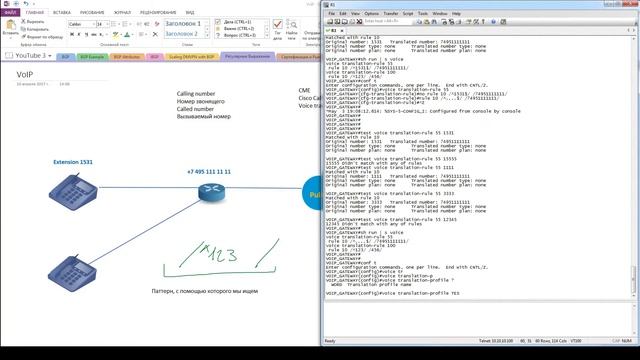
Task: Activate Формат по образцу format painter
Action: 42,37
